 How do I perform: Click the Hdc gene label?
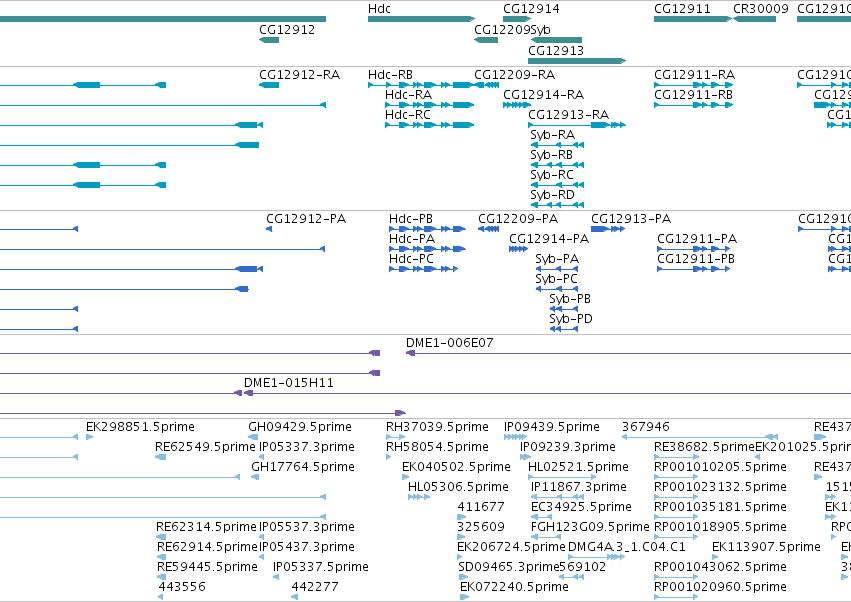point(379,9)
